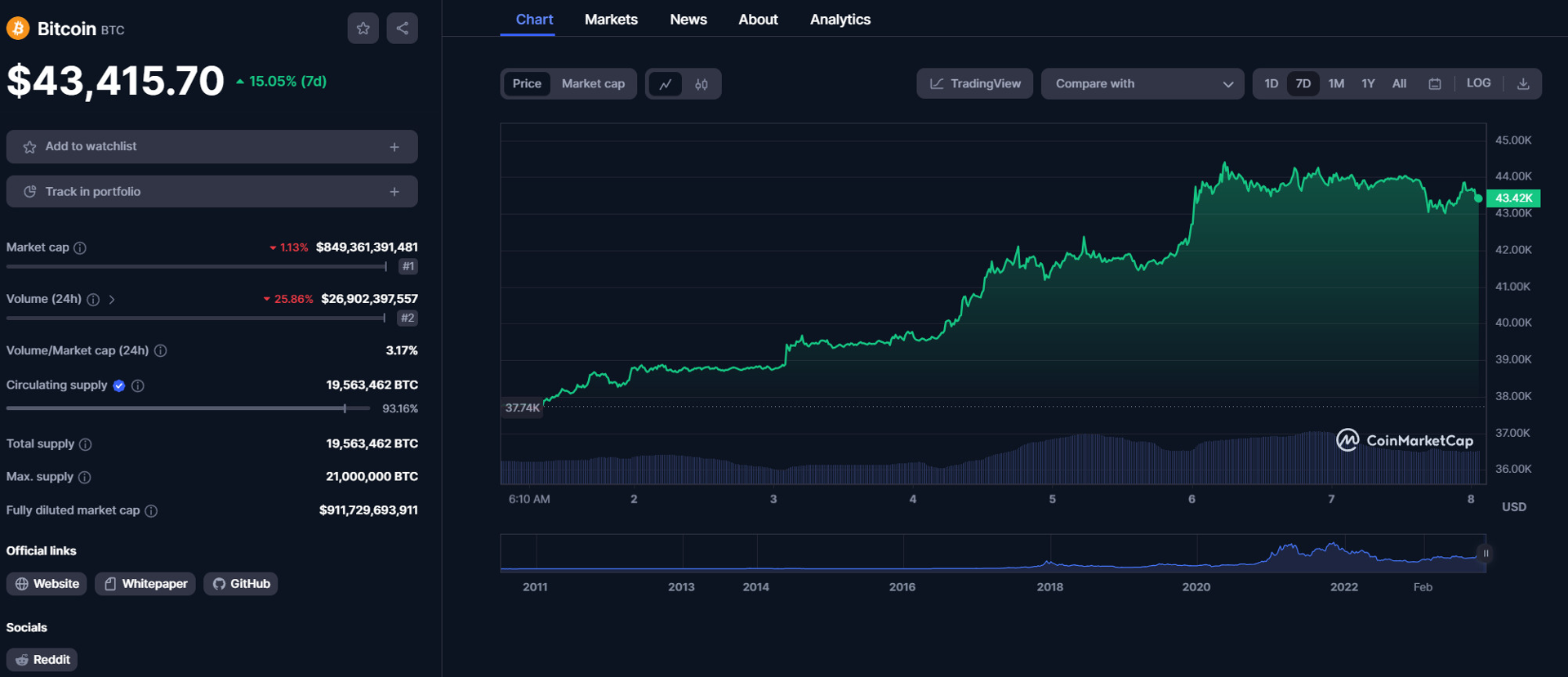Click the market cap rank bar
1568x677 pixels.
pos(197,266)
